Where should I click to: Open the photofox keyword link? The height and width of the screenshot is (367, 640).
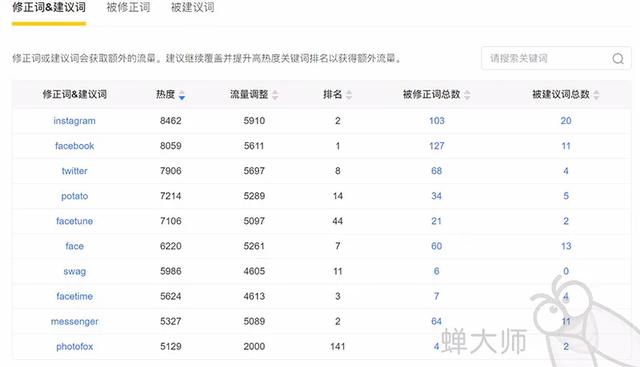pyautogui.click(x=74, y=347)
